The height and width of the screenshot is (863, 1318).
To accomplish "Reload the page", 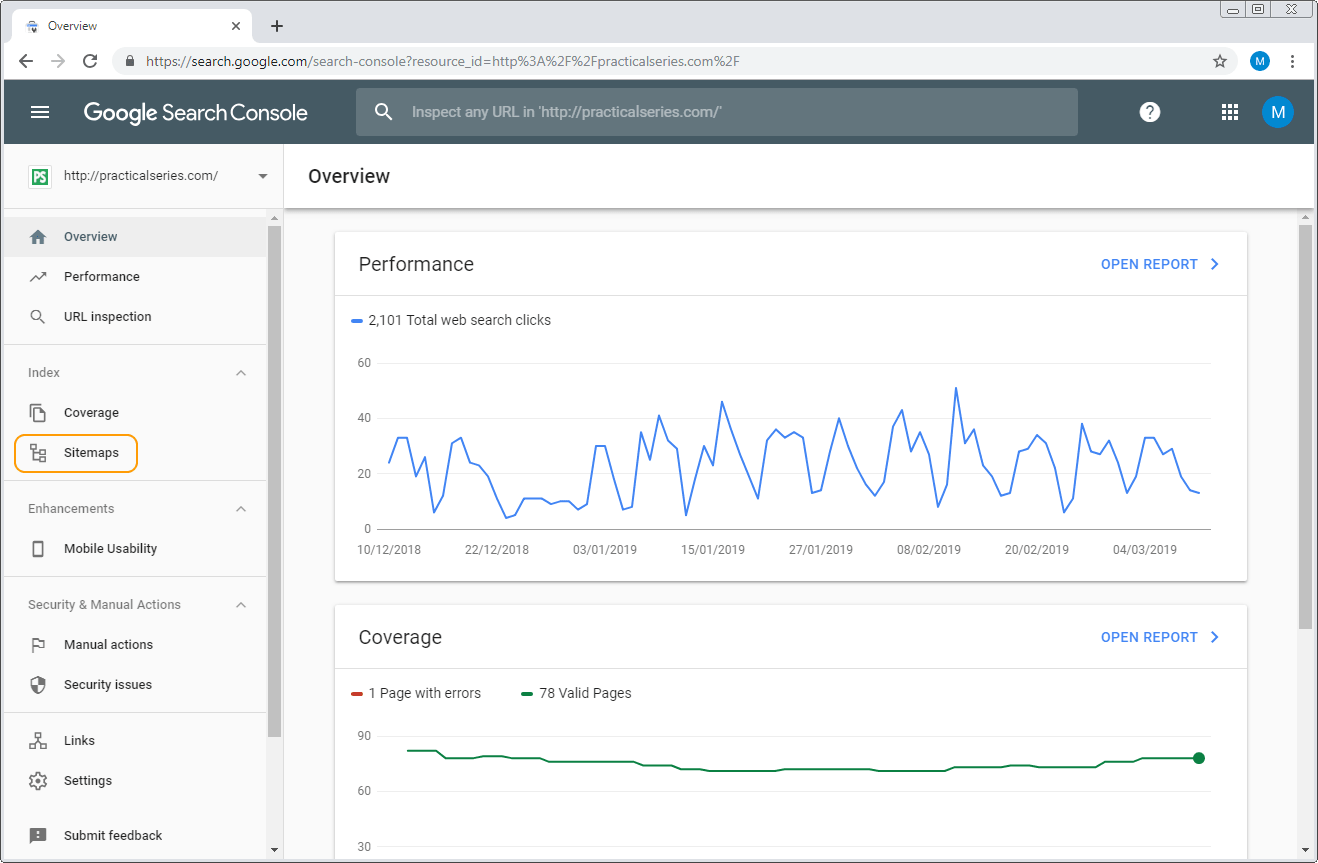I will [90, 61].
